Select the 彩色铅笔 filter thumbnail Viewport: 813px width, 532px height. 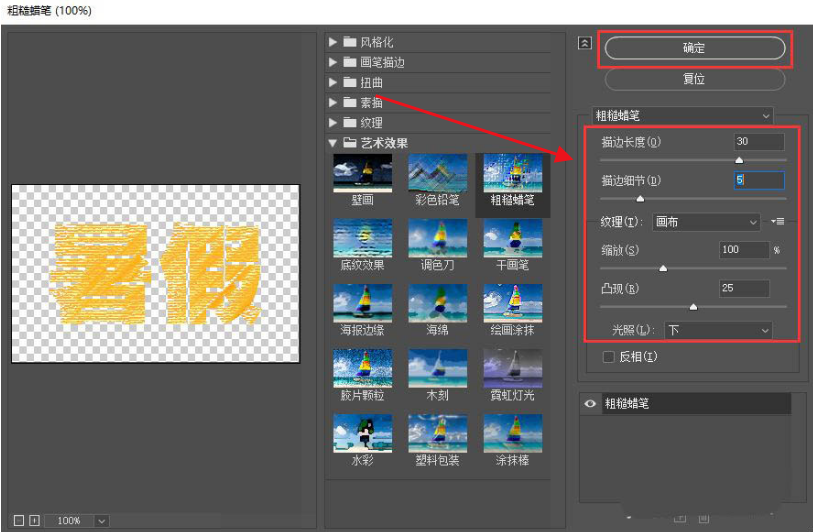tap(438, 173)
